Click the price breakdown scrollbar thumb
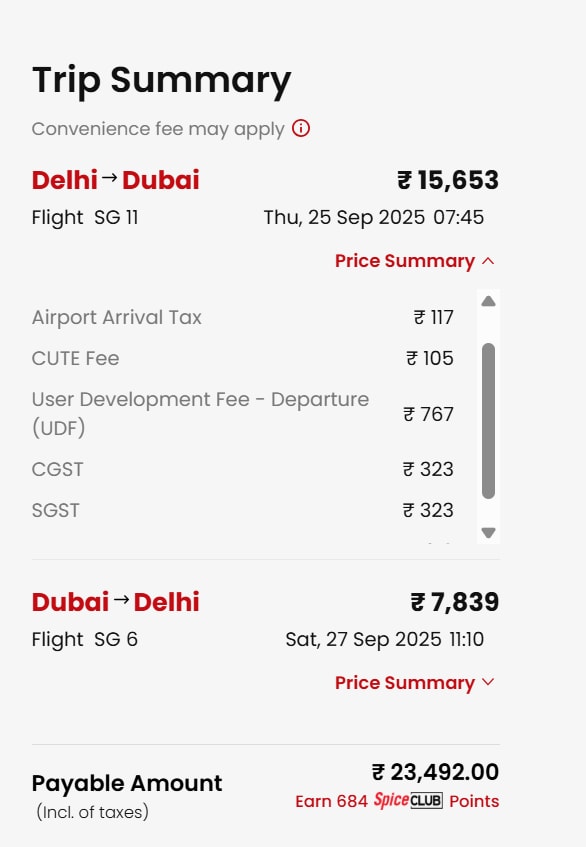The height and width of the screenshot is (847, 586). (488, 420)
